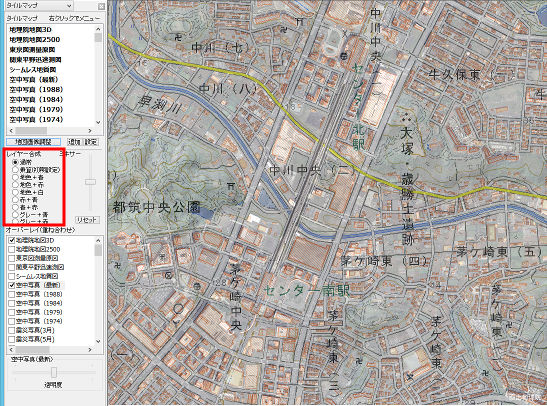
Task: Select the 発色+赤 radio button
Action: click(15, 185)
